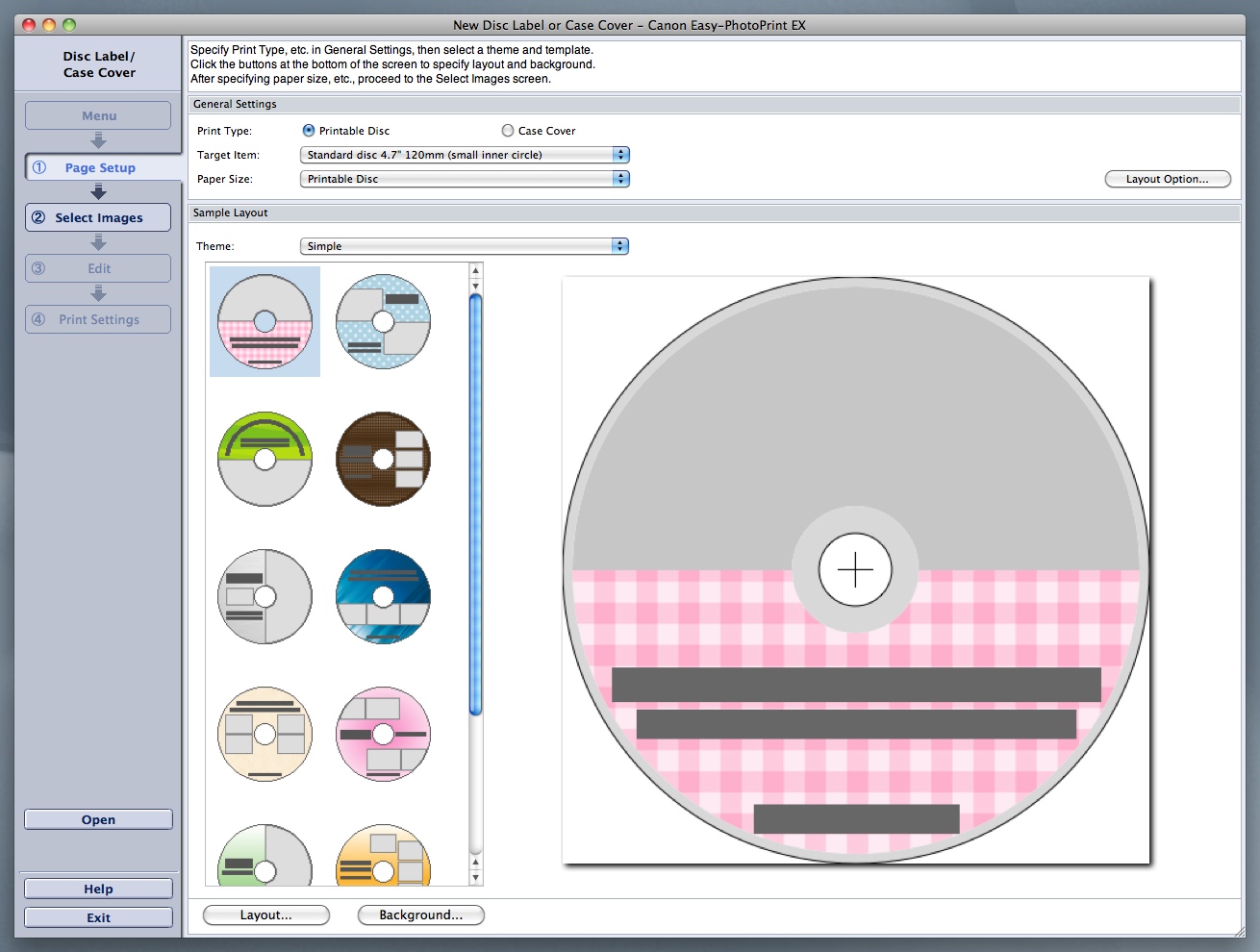
Task: Click the Layout button below templates
Action: pos(265,914)
